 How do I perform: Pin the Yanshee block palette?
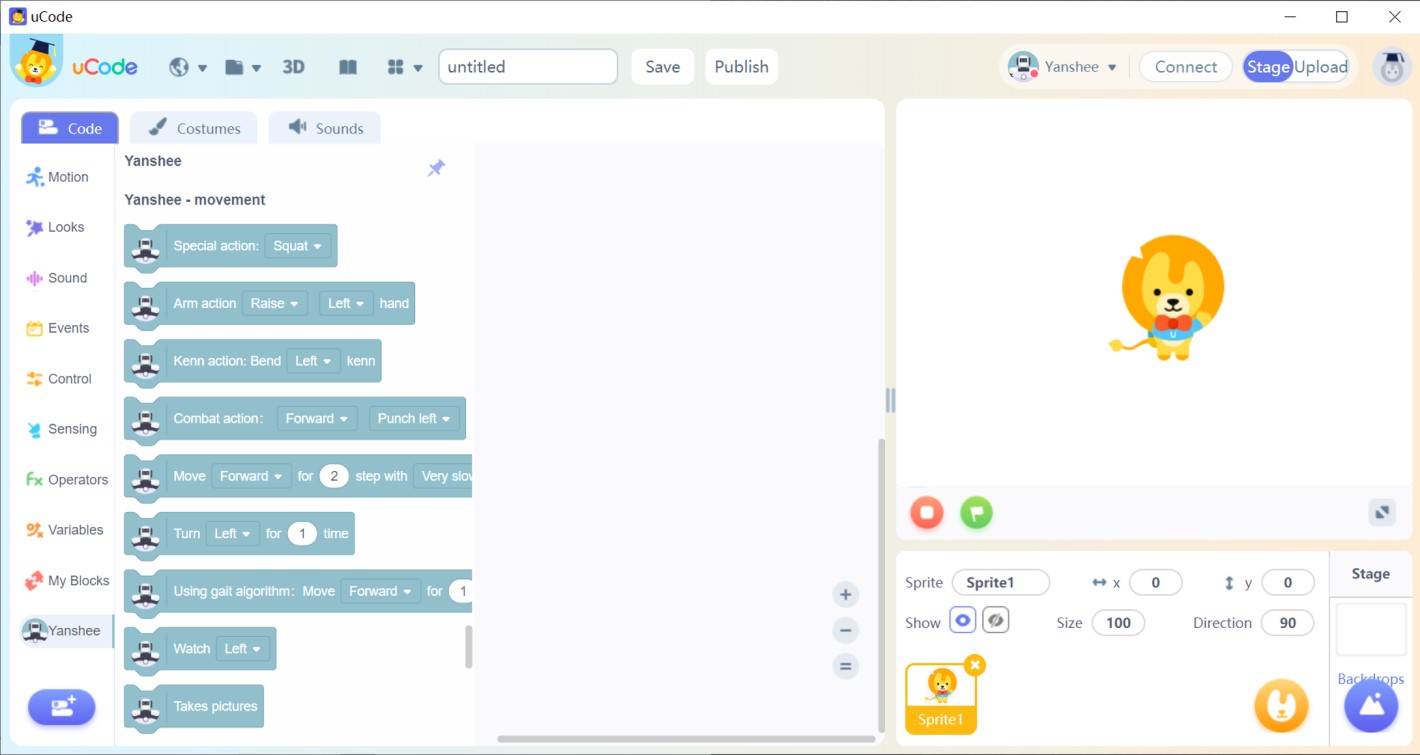pyautogui.click(x=436, y=168)
